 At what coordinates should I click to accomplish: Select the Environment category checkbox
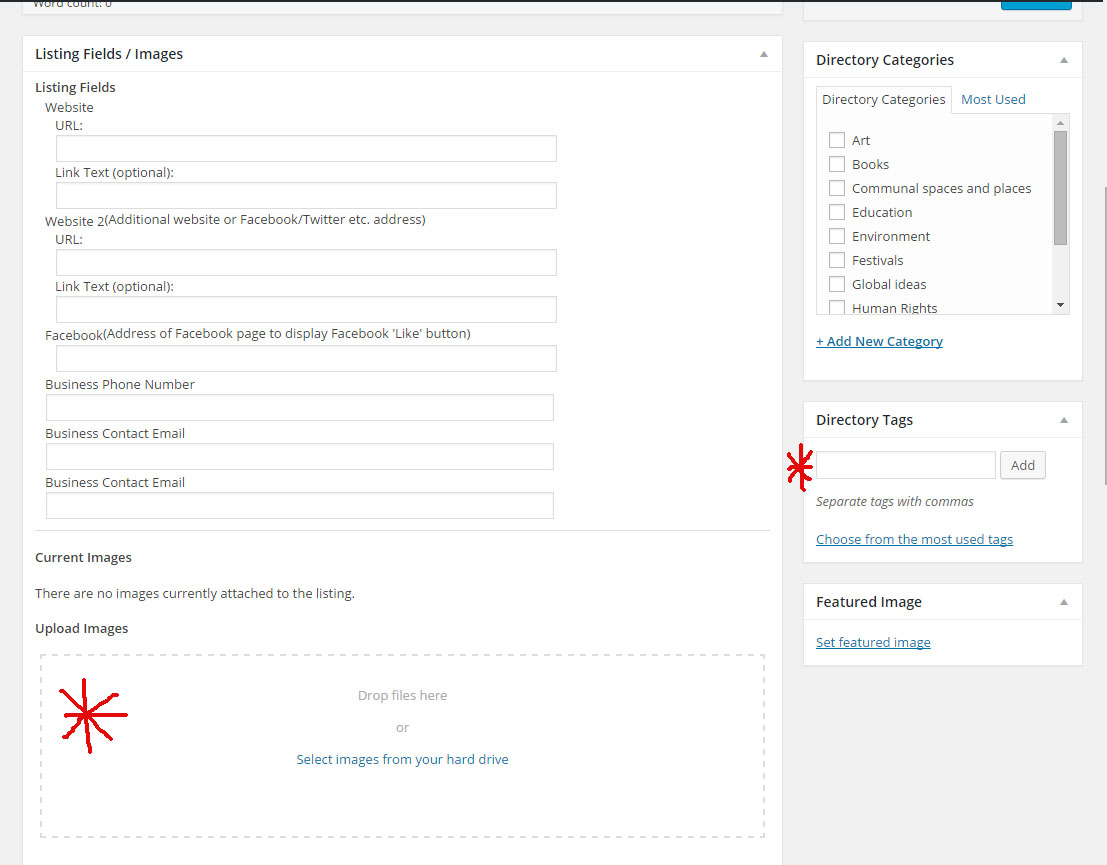coord(837,236)
